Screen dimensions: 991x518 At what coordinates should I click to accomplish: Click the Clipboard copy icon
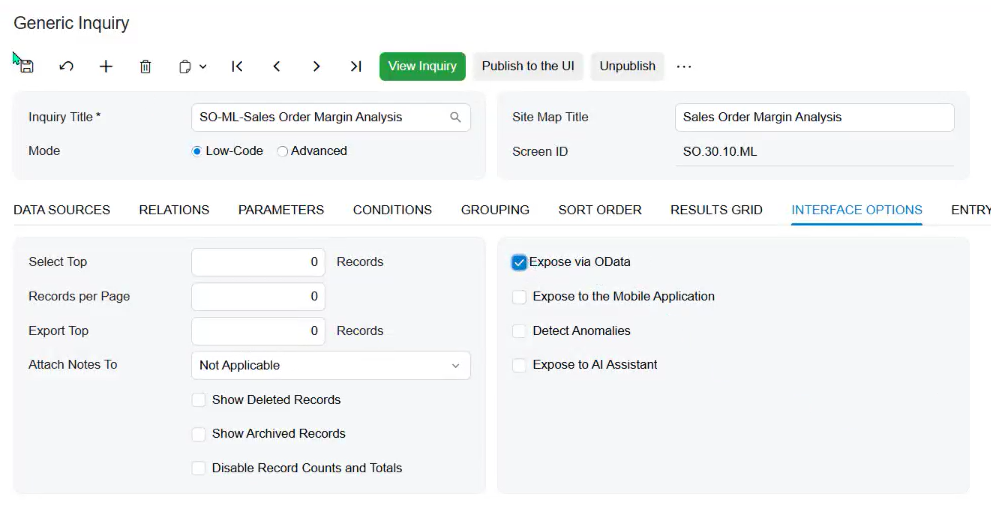185,66
